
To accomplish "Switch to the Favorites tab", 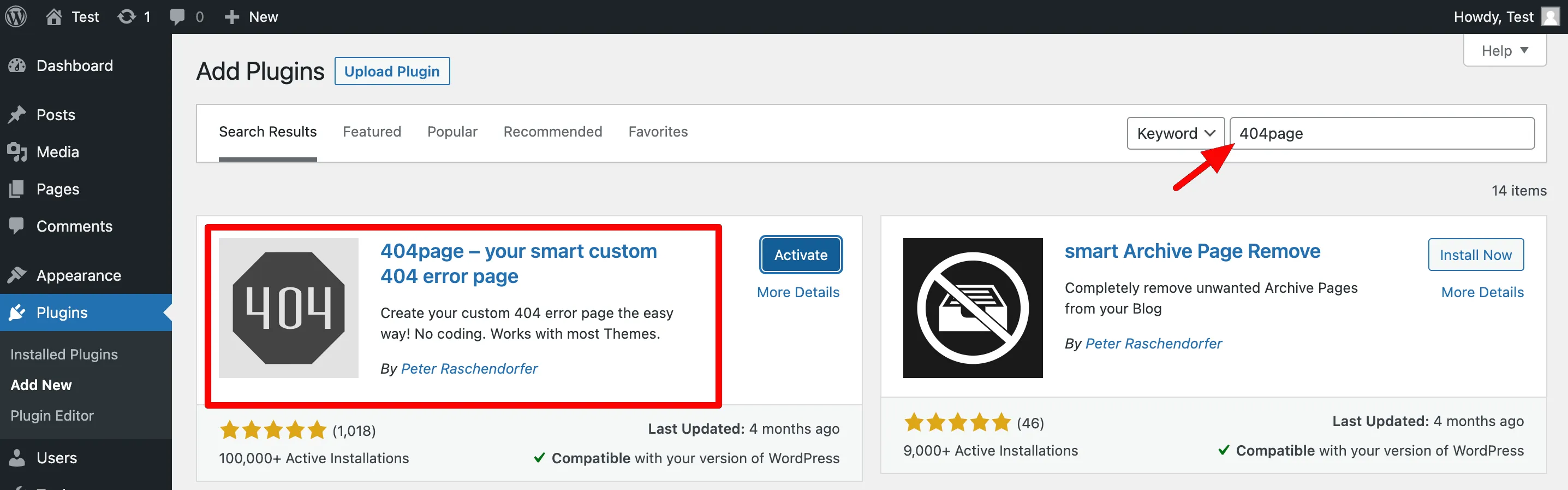I will pyautogui.click(x=658, y=132).
